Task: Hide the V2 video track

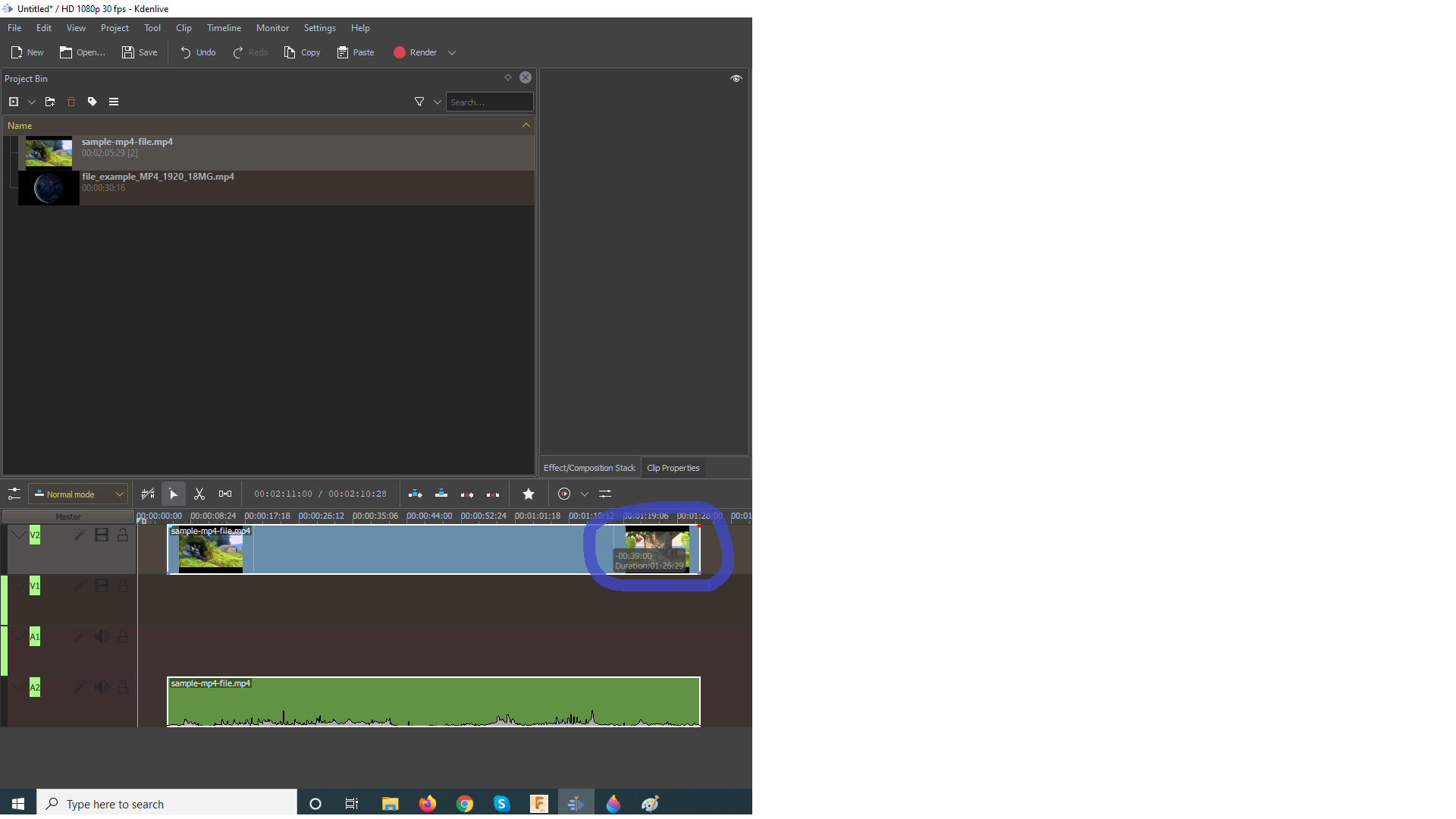Action: point(101,535)
